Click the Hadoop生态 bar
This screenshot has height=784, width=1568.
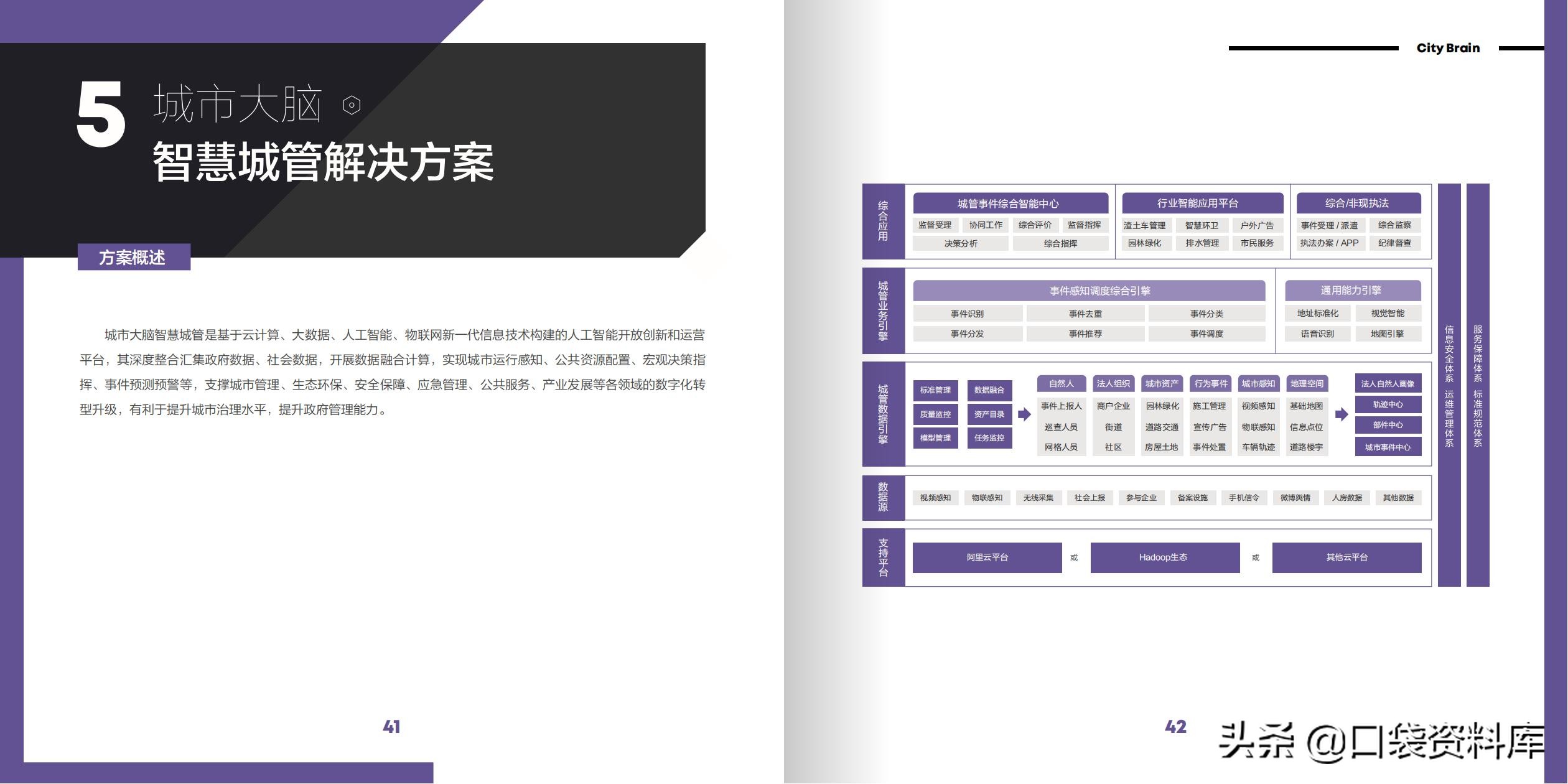(x=1165, y=558)
